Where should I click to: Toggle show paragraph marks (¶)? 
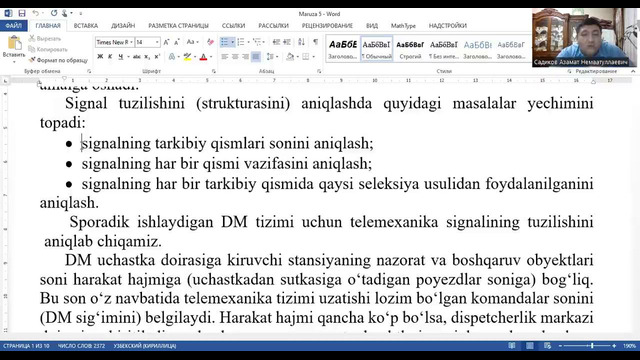click(316, 42)
